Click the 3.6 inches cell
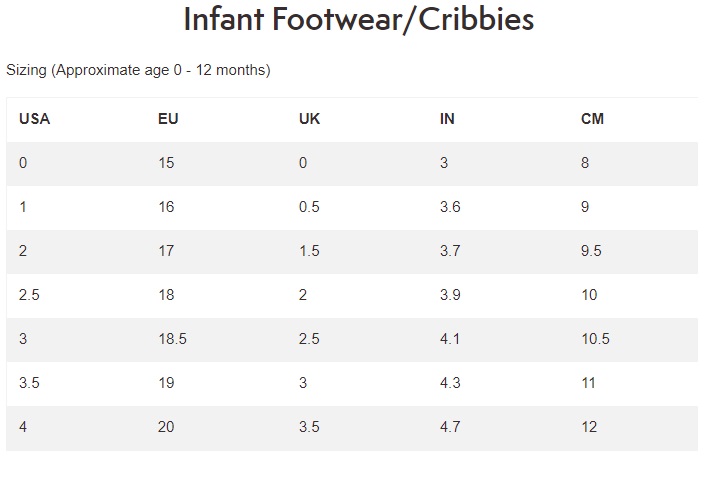The image size is (711, 489). [x=450, y=207]
